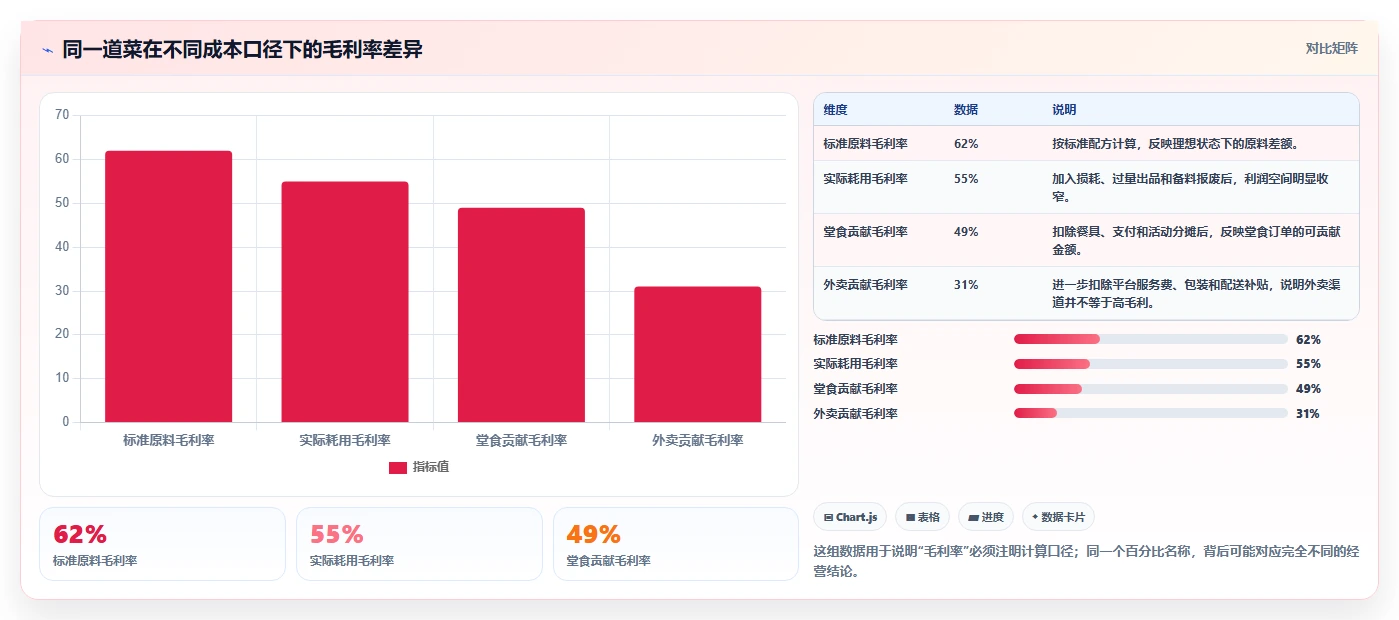Viewport: 1399px width, 620px height.
Task: Click the 说明 table column header
Action: coord(1064,109)
